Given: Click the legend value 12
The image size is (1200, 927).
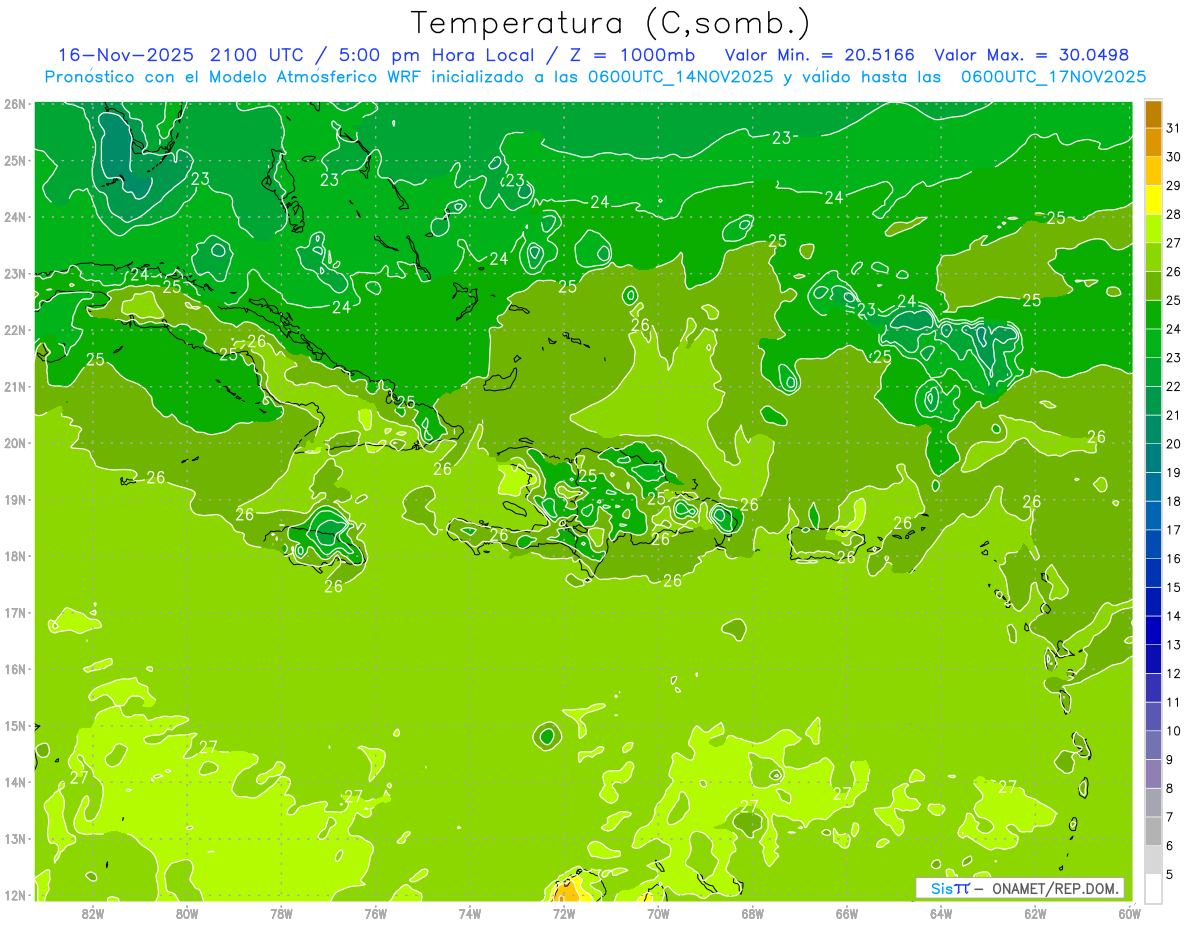Looking at the screenshot, I should (x=1173, y=673).
